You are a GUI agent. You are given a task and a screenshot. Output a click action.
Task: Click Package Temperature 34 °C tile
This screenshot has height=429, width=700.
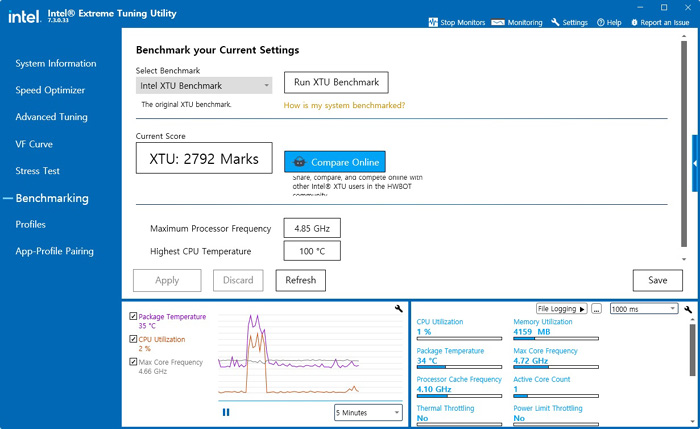(459, 358)
